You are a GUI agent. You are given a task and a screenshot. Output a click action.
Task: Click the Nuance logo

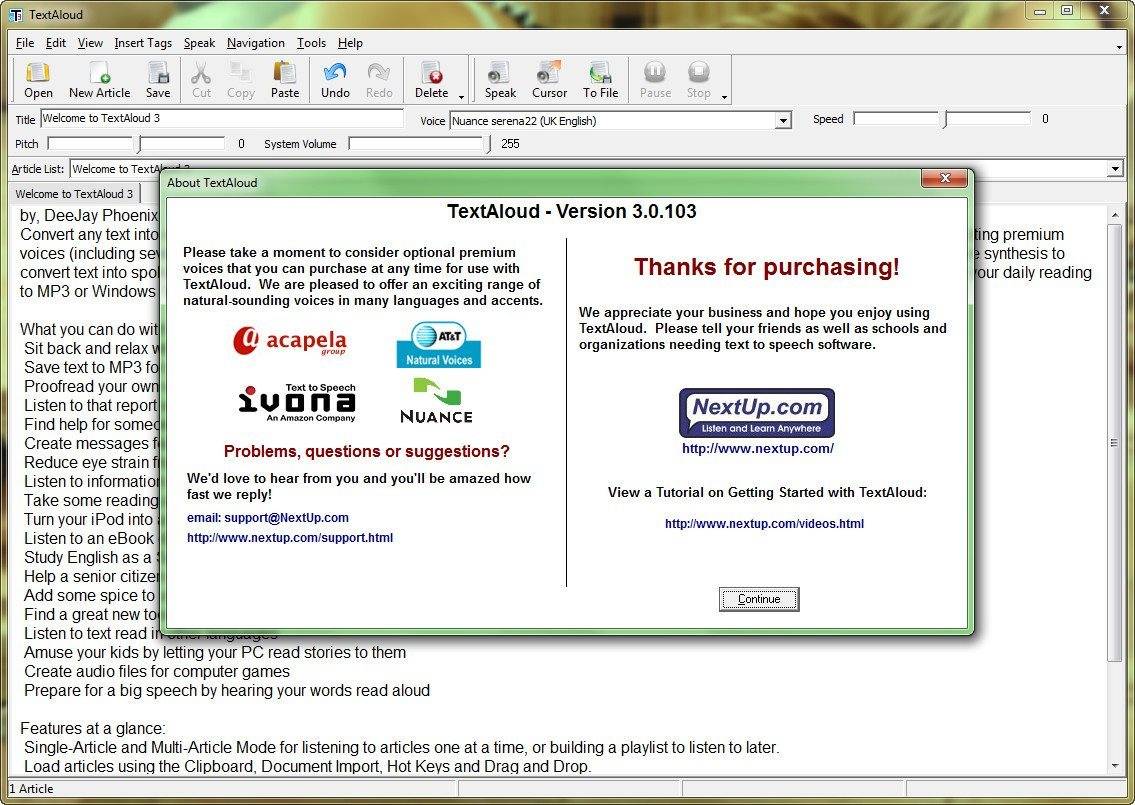[436, 400]
